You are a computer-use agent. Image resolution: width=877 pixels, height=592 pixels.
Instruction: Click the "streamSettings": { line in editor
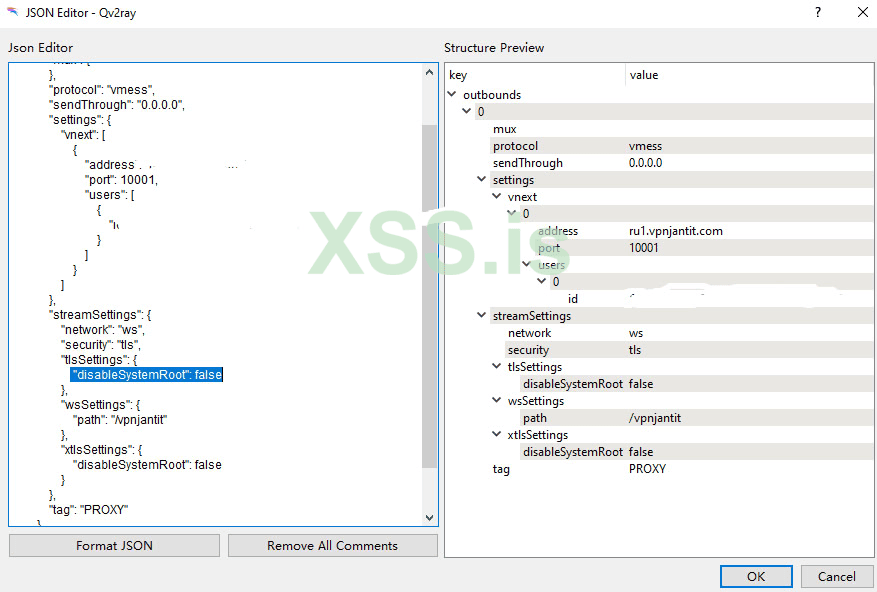[x=100, y=314]
